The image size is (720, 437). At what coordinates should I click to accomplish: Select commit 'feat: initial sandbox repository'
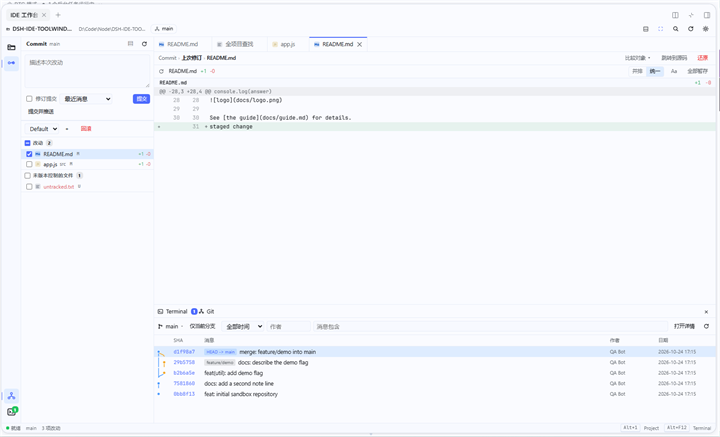[435, 394]
